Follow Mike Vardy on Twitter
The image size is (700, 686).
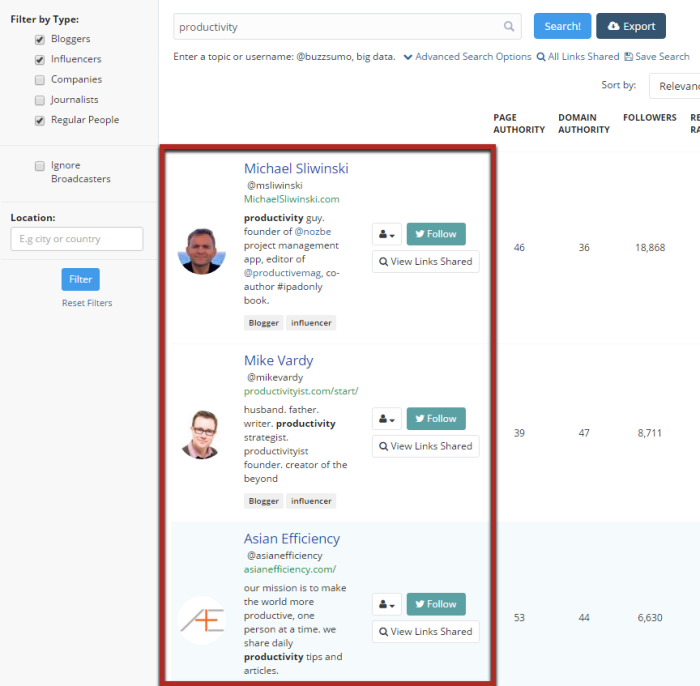[x=436, y=419]
